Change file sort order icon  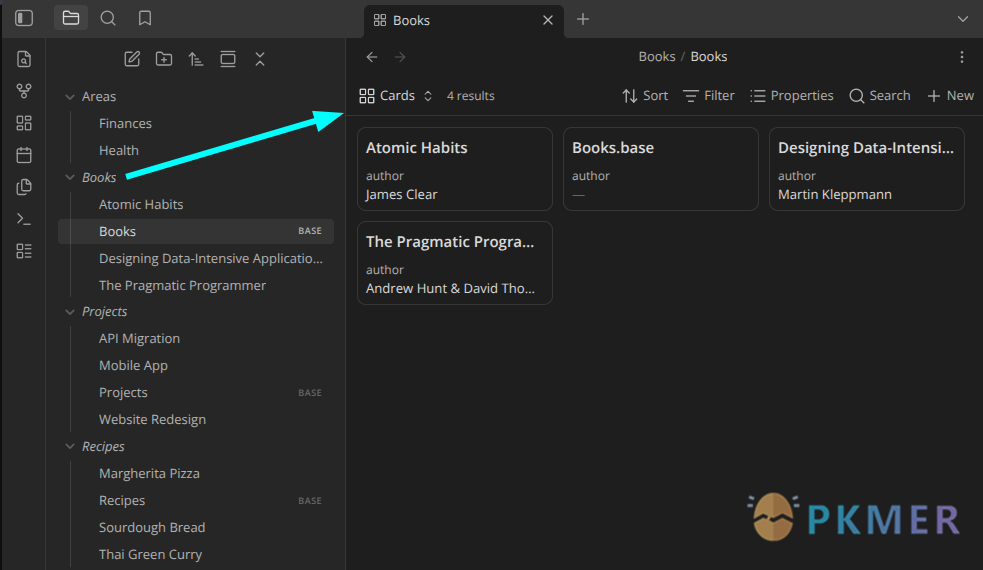tap(196, 59)
